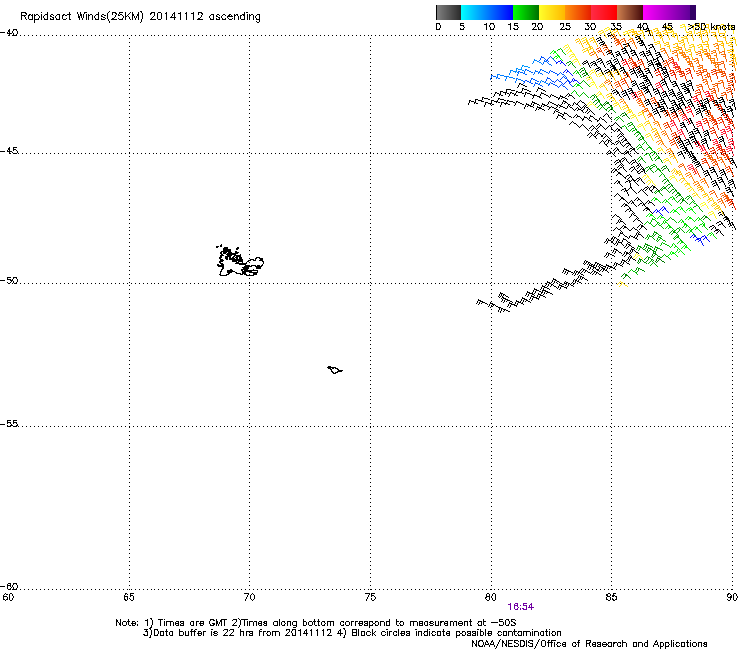The height and width of the screenshot is (650, 740).
Task: Click the -60 latitude axis label
Action: 9,586
